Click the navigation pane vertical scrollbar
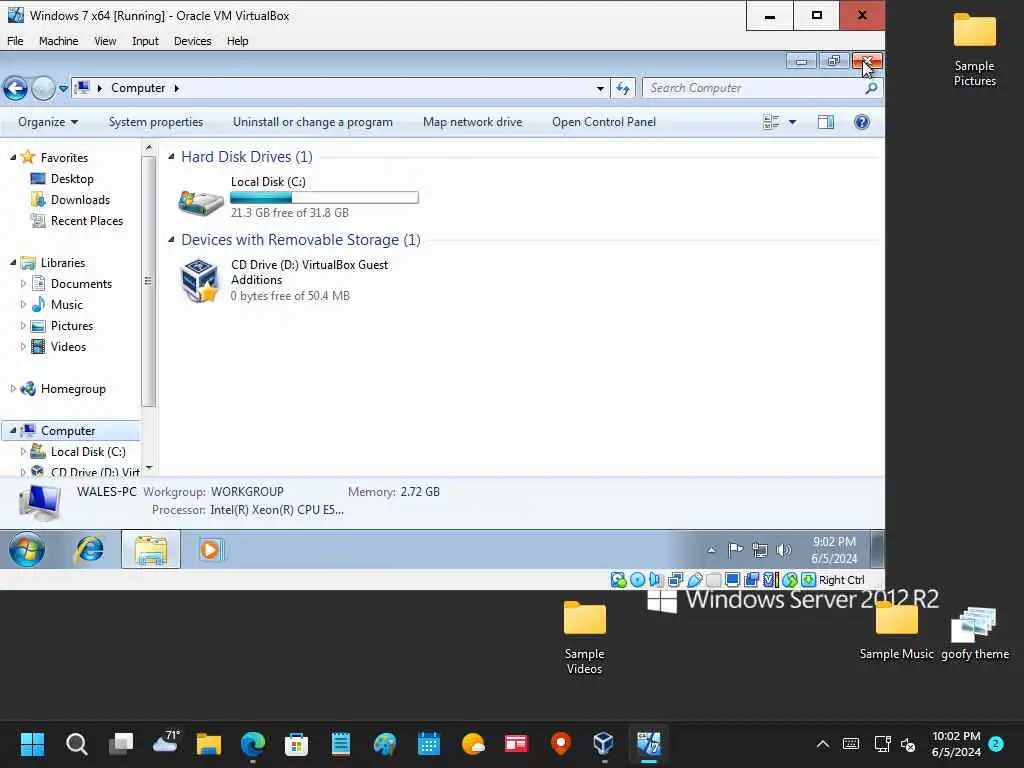This screenshot has height=768, width=1024. [x=148, y=281]
